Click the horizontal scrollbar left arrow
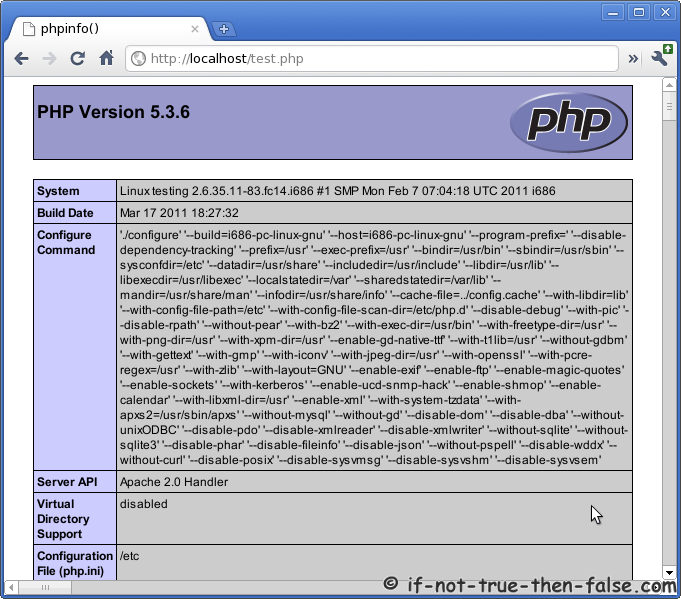Image resolution: width=681 pixels, height=599 pixels. click(11, 587)
